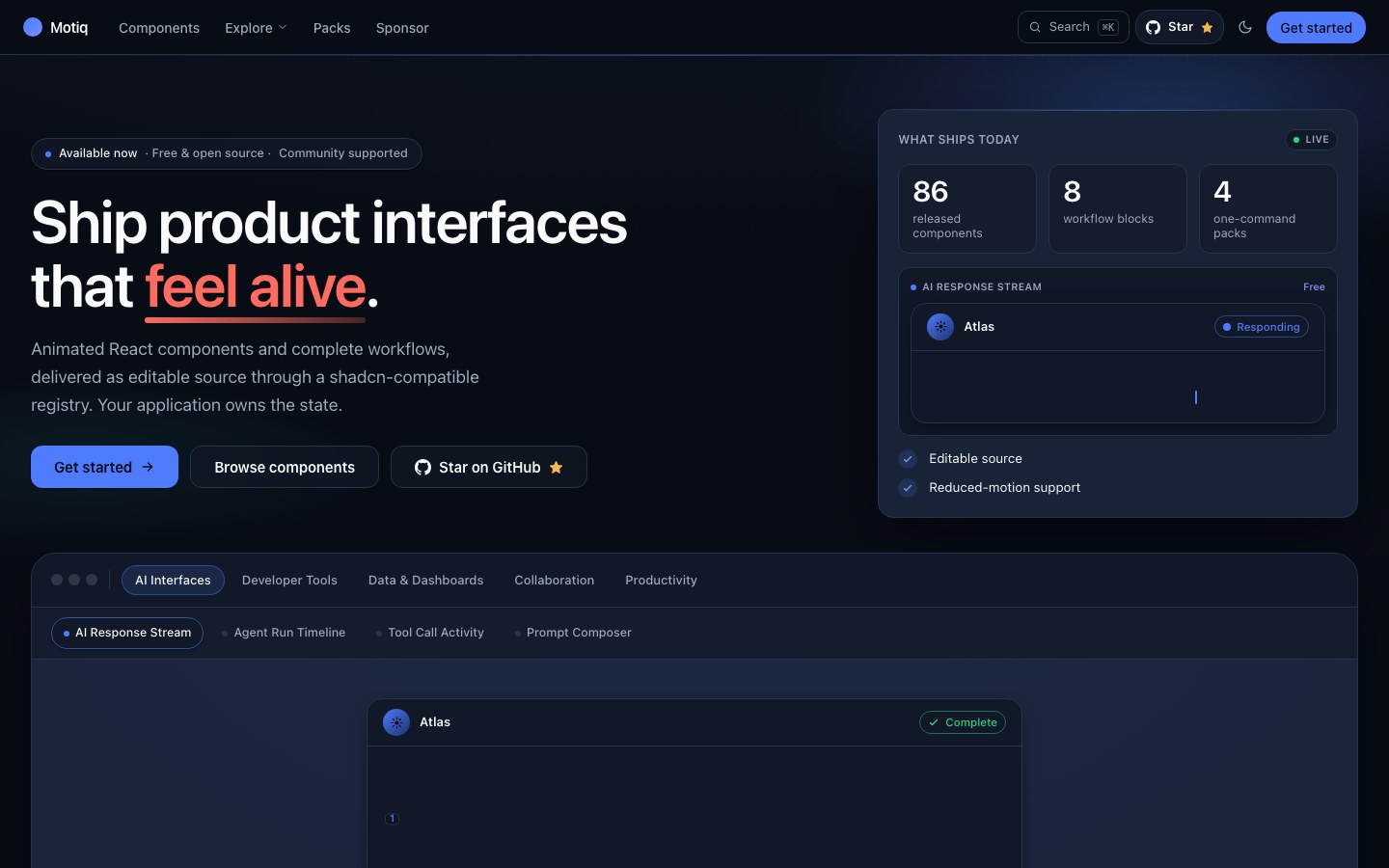Click the Atlas avatar icon in the Responding card

pos(940,327)
